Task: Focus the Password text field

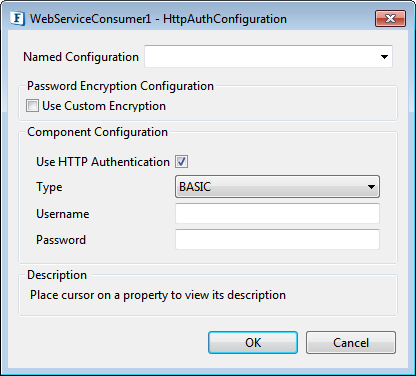Action: (x=277, y=239)
